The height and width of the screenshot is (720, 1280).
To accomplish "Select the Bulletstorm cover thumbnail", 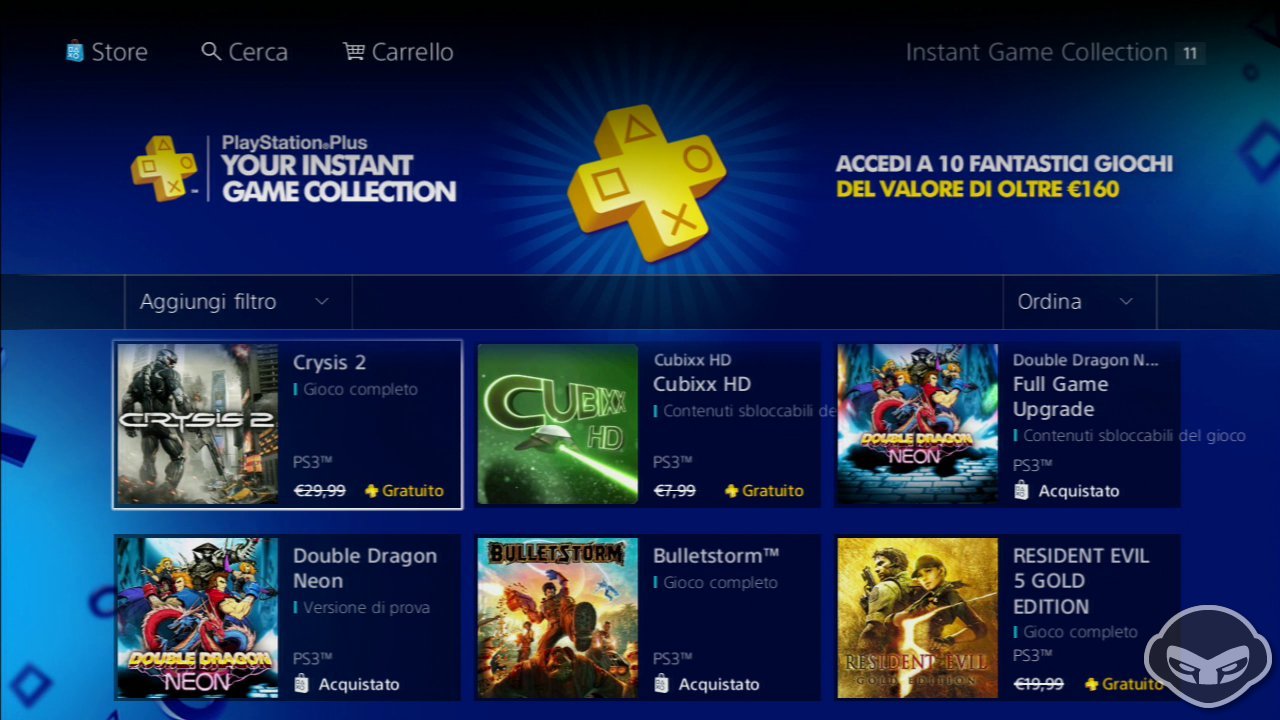I will (558, 618).
